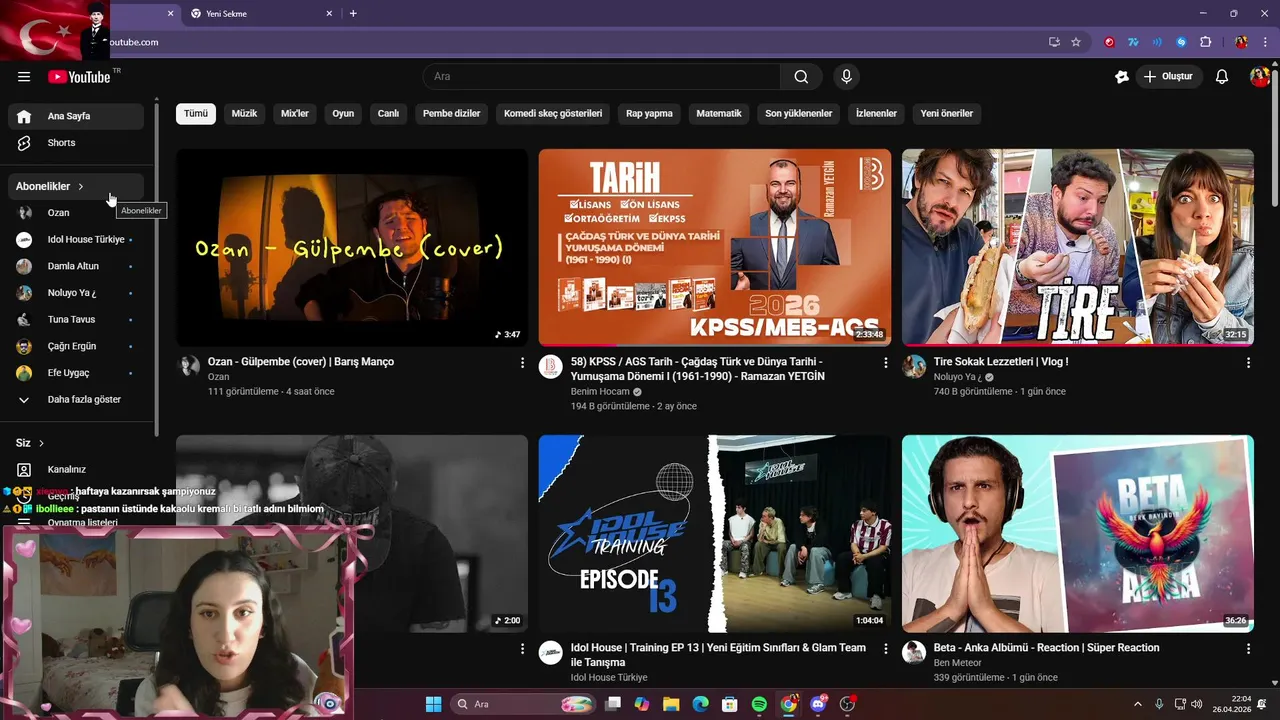Click the system volume icon

coord(1196,704)
